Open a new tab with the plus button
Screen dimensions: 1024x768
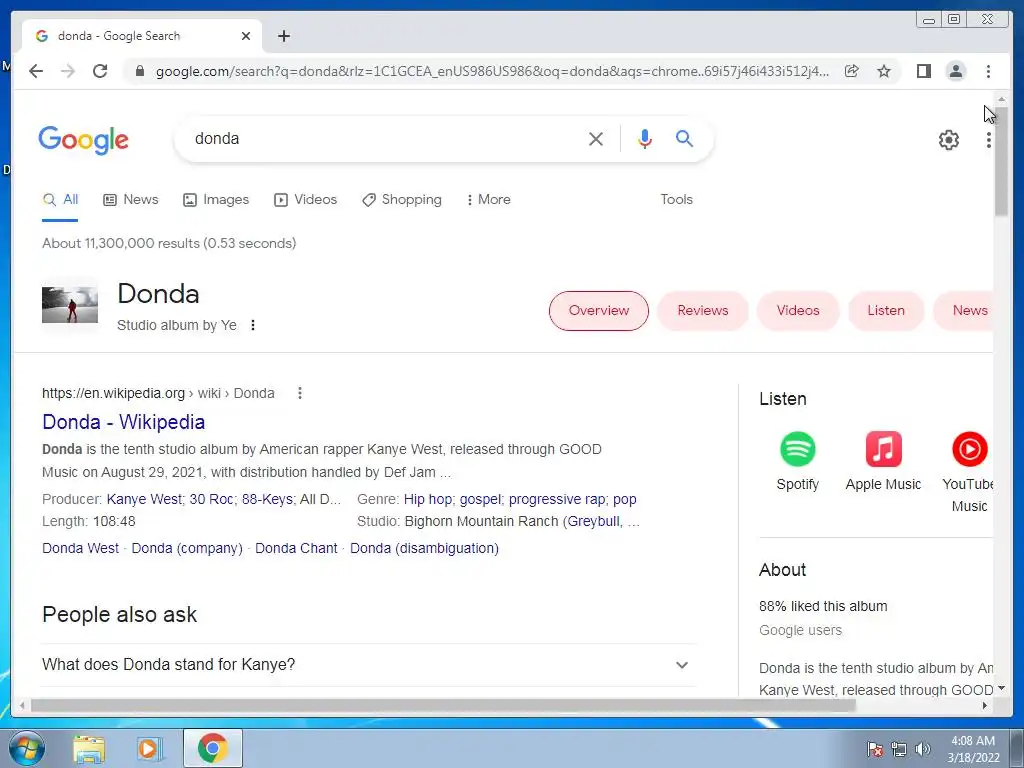click(x=283, y=36)
